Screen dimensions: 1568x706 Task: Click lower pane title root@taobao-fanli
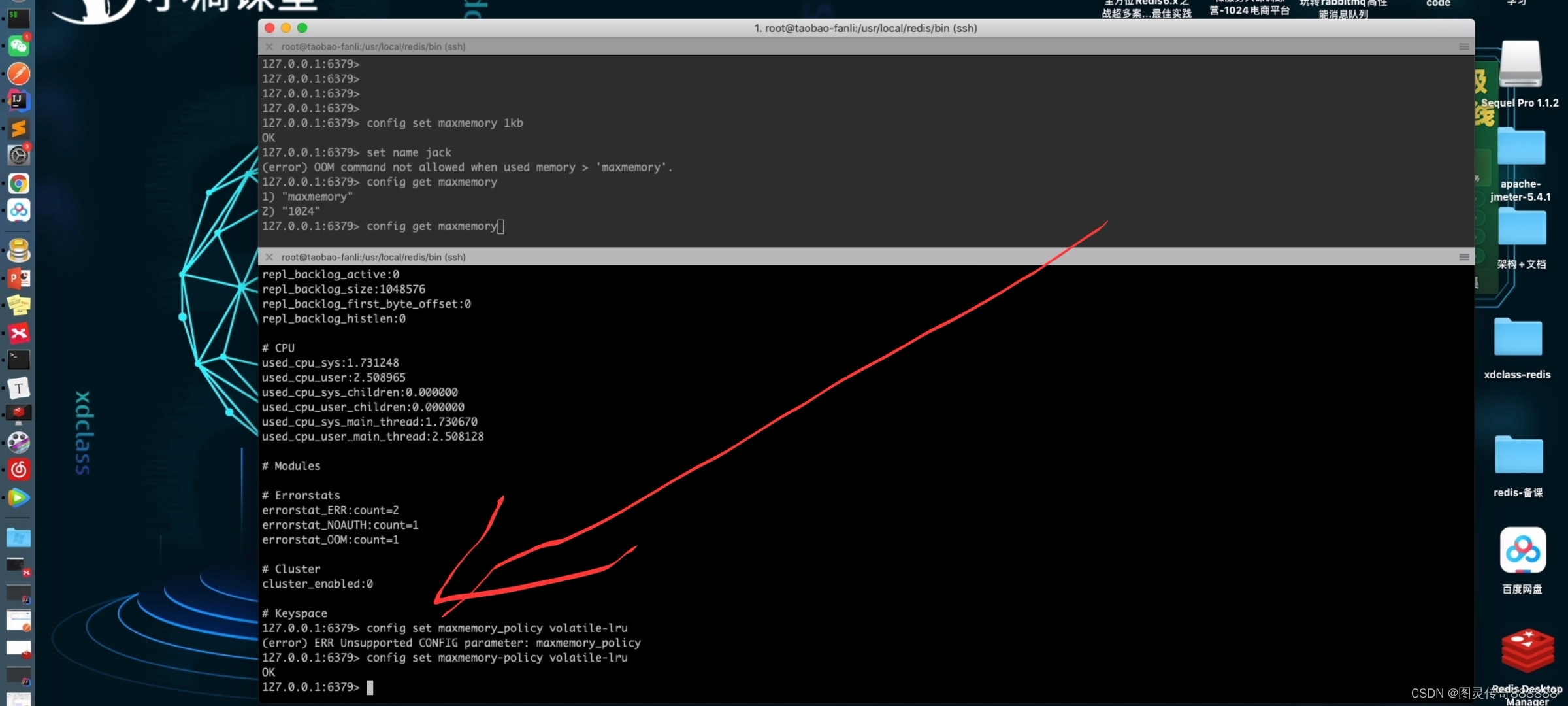point(373,257)
